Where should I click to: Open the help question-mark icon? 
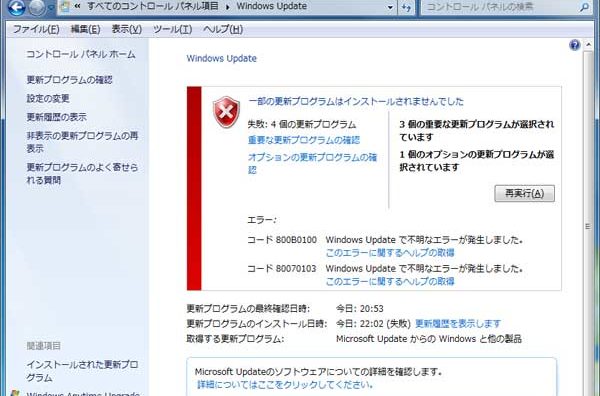coord(574,45)
